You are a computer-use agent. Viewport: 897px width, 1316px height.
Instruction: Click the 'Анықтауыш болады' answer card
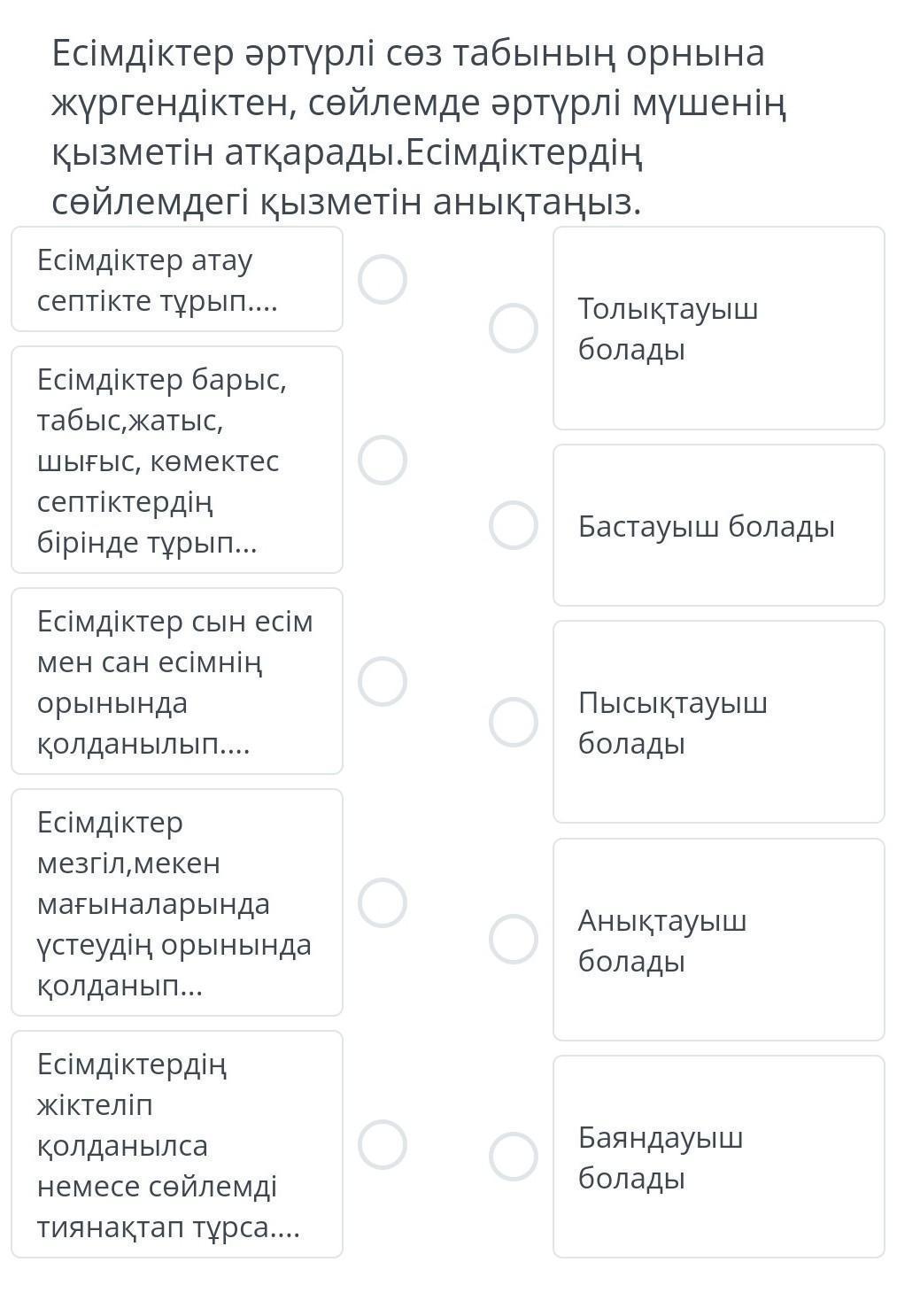718,940
